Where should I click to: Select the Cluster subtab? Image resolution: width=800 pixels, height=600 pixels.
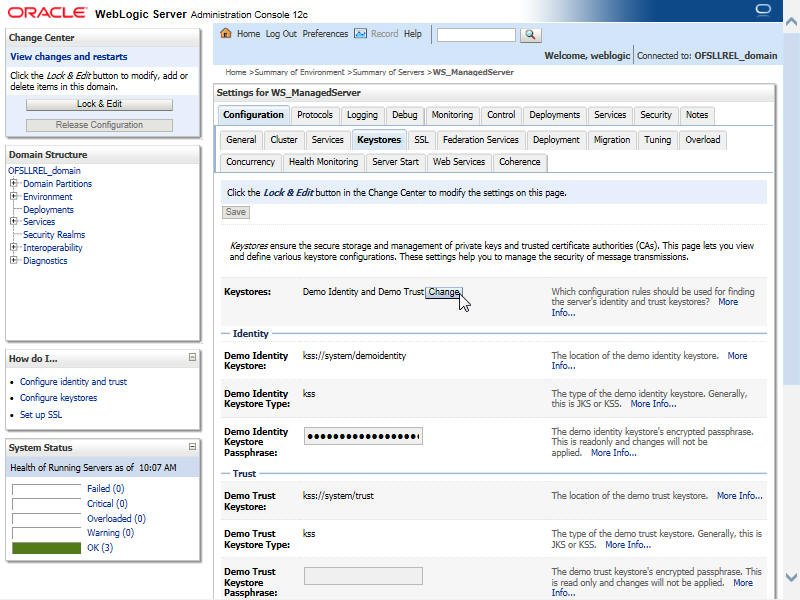[x=284, y=140]
